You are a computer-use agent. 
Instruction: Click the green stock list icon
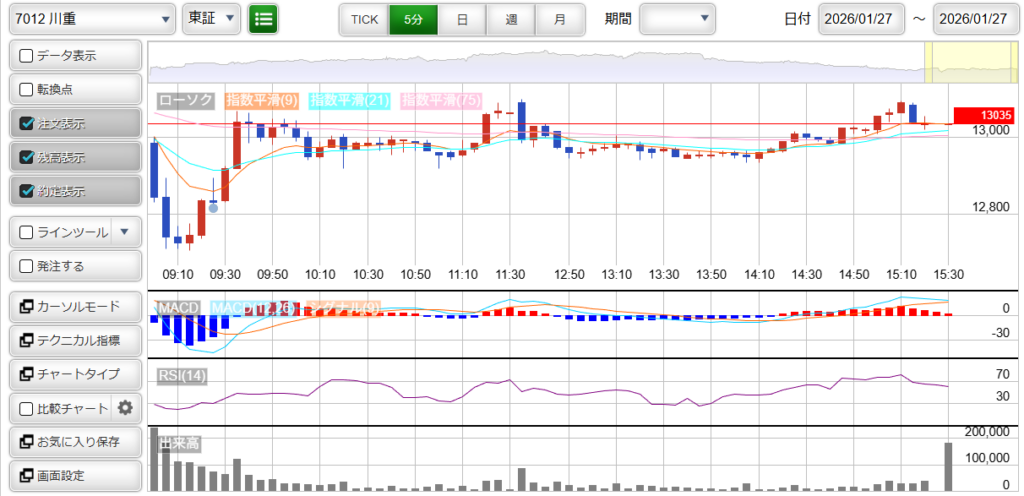[263, 19]
